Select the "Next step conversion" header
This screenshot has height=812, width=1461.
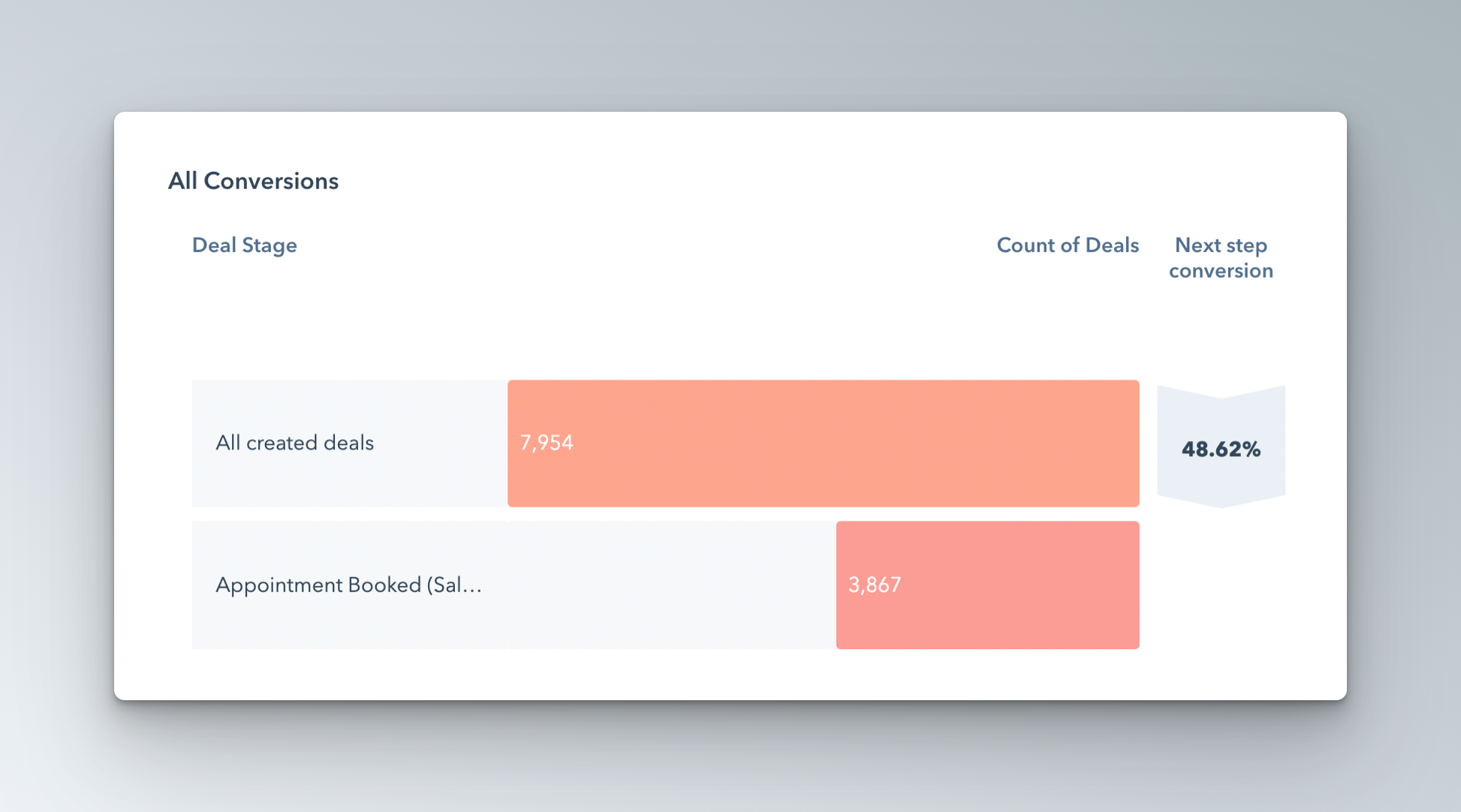tap(1221, 257)
